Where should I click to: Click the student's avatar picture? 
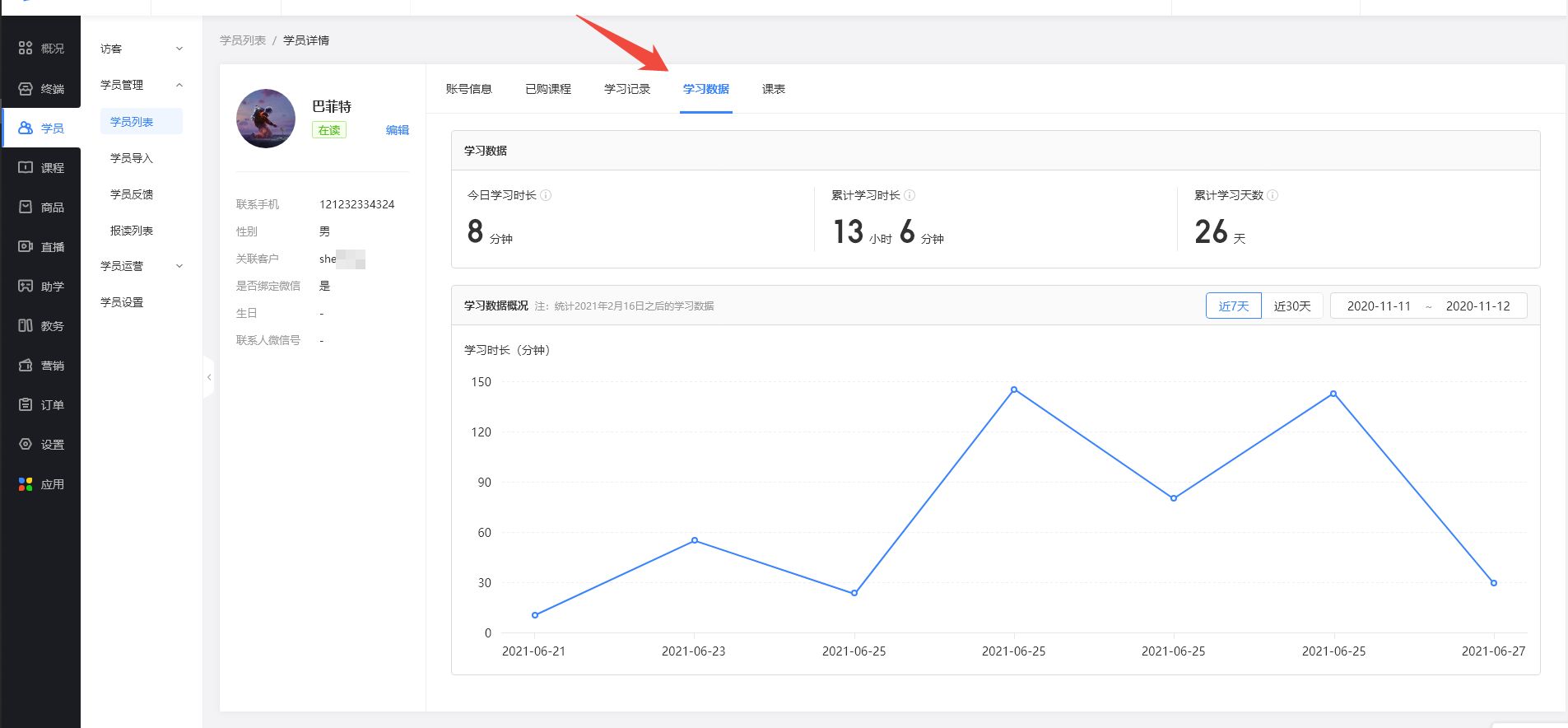(266, 119)
